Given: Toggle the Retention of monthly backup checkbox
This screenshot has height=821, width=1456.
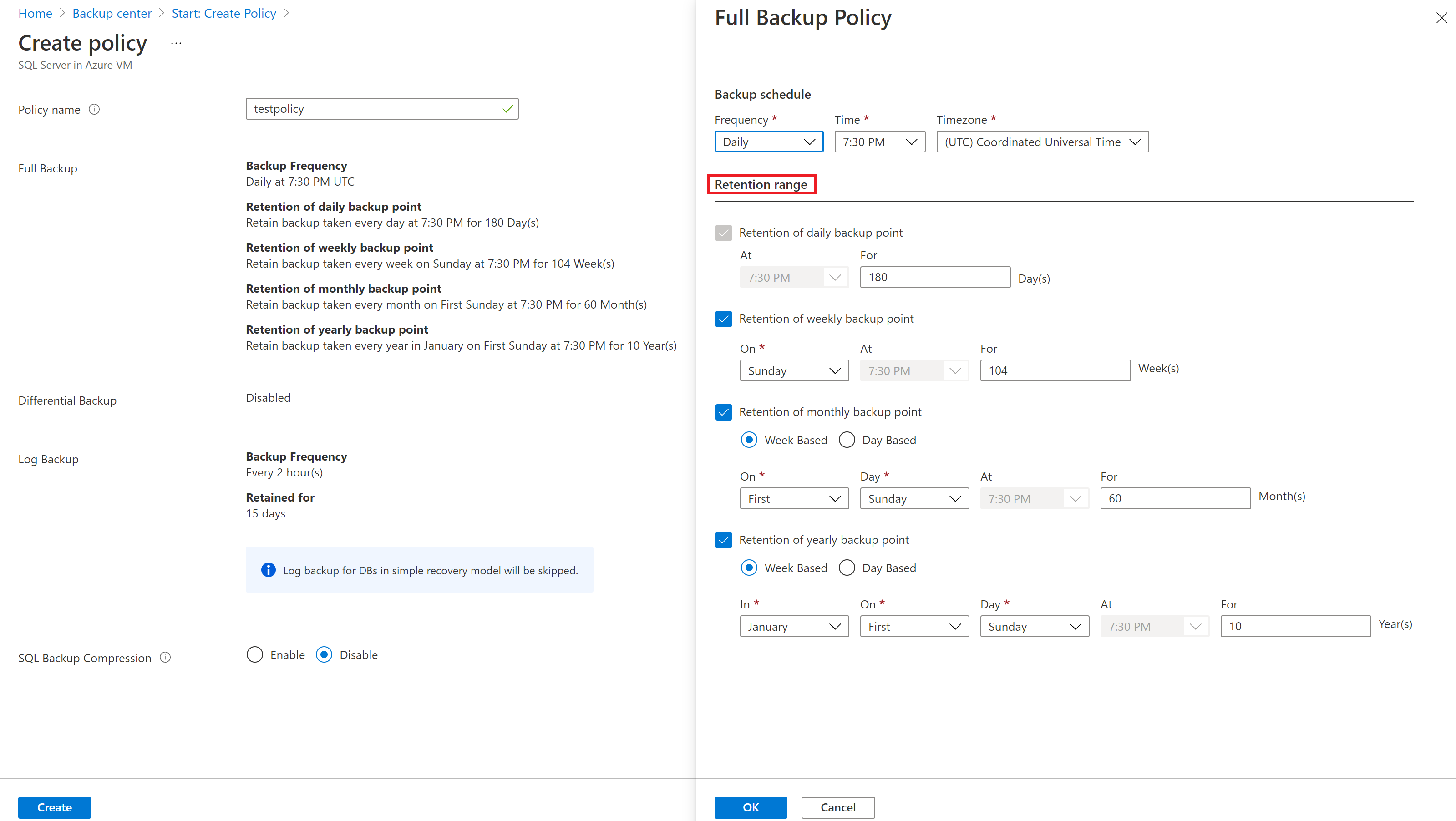Looking at the screenshot, I should [x=724, y=411].
